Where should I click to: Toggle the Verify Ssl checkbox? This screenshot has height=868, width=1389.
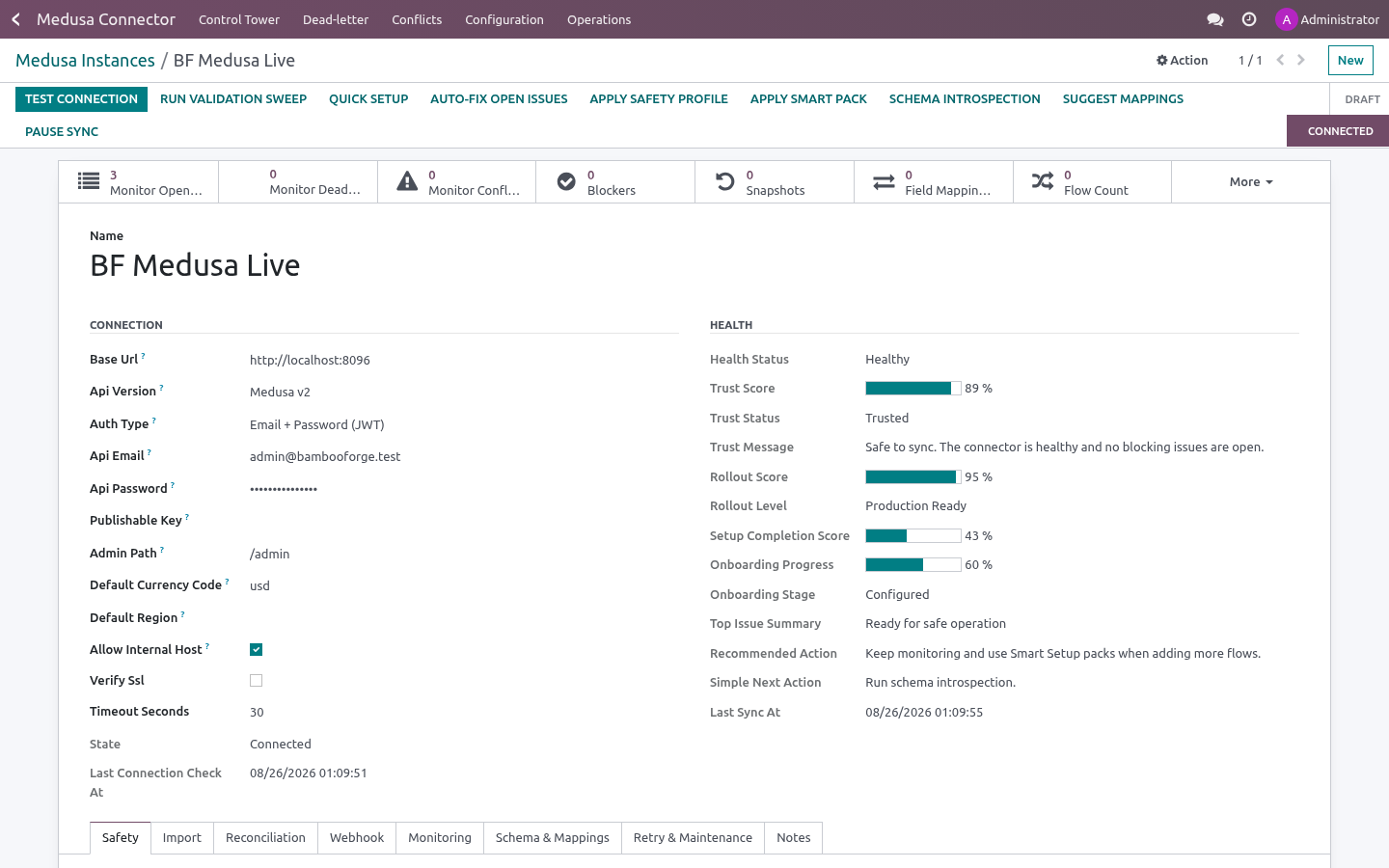click(256, 681)
